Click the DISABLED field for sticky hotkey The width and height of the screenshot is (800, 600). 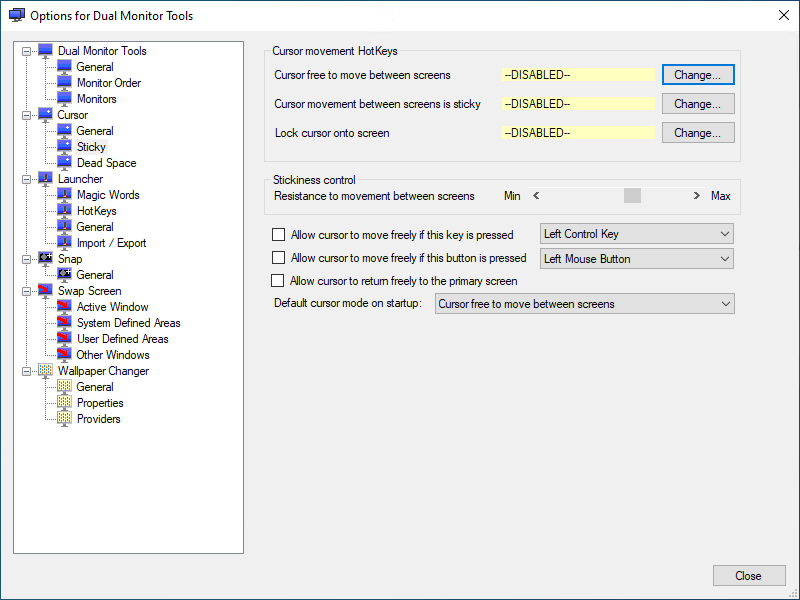(x=578, y=104)
